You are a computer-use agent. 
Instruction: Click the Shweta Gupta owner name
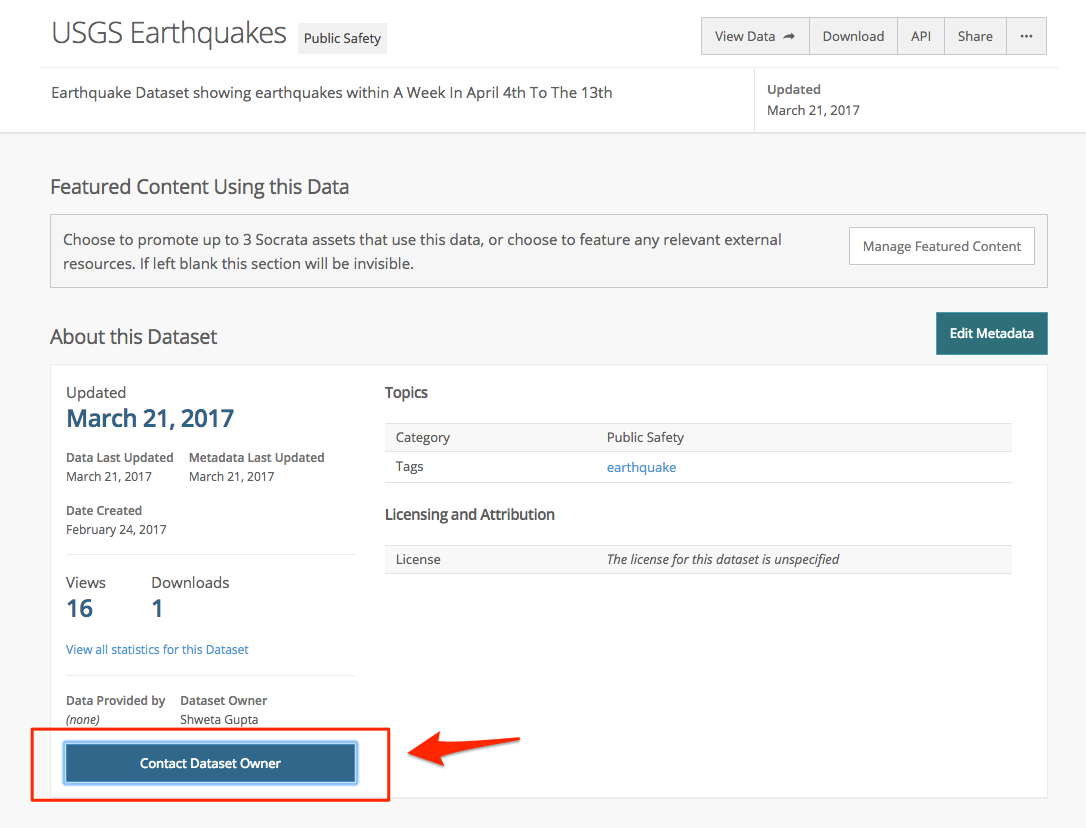coord(219,719)
